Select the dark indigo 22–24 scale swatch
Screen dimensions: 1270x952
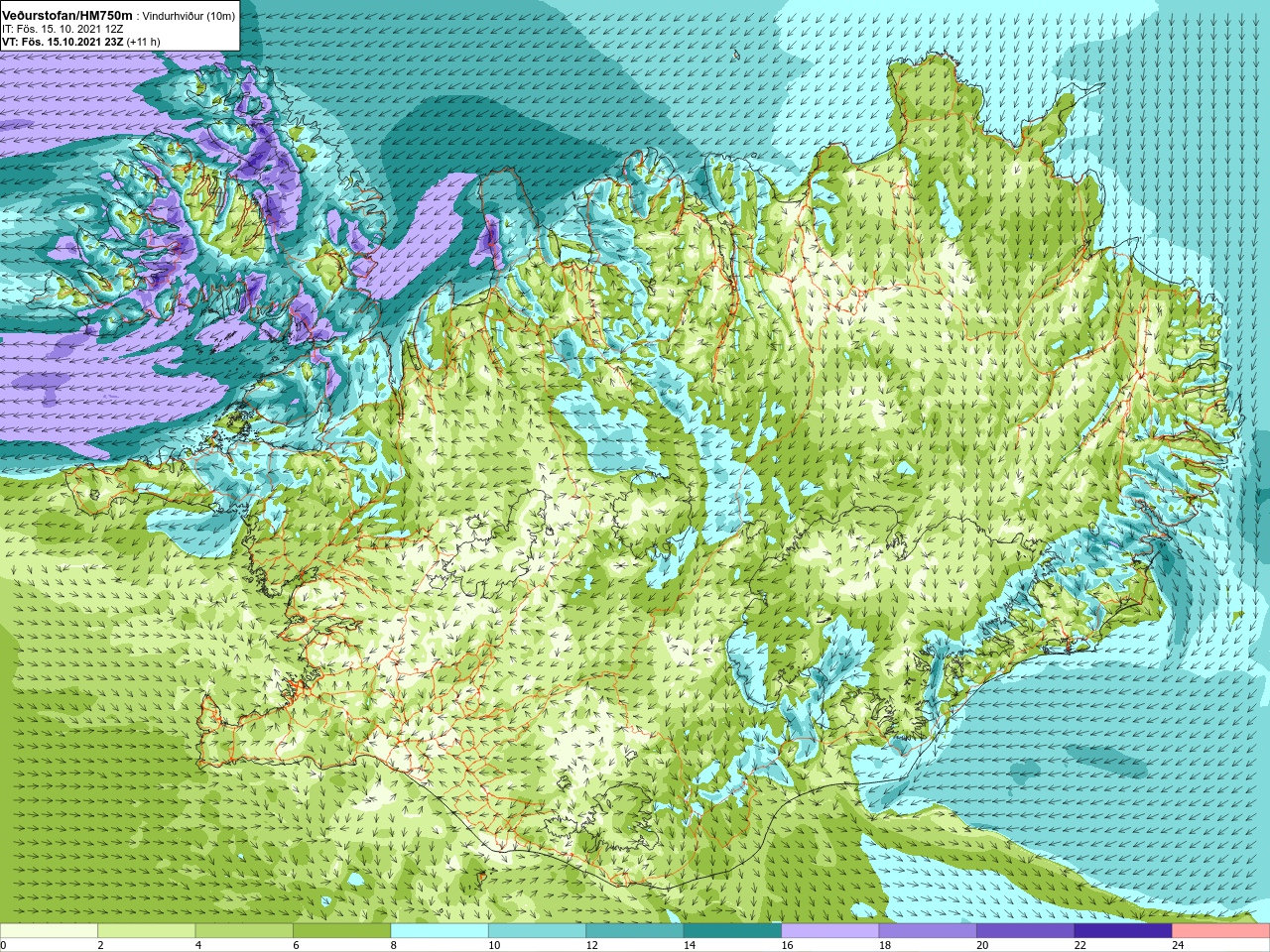(x=1123, y=931)
